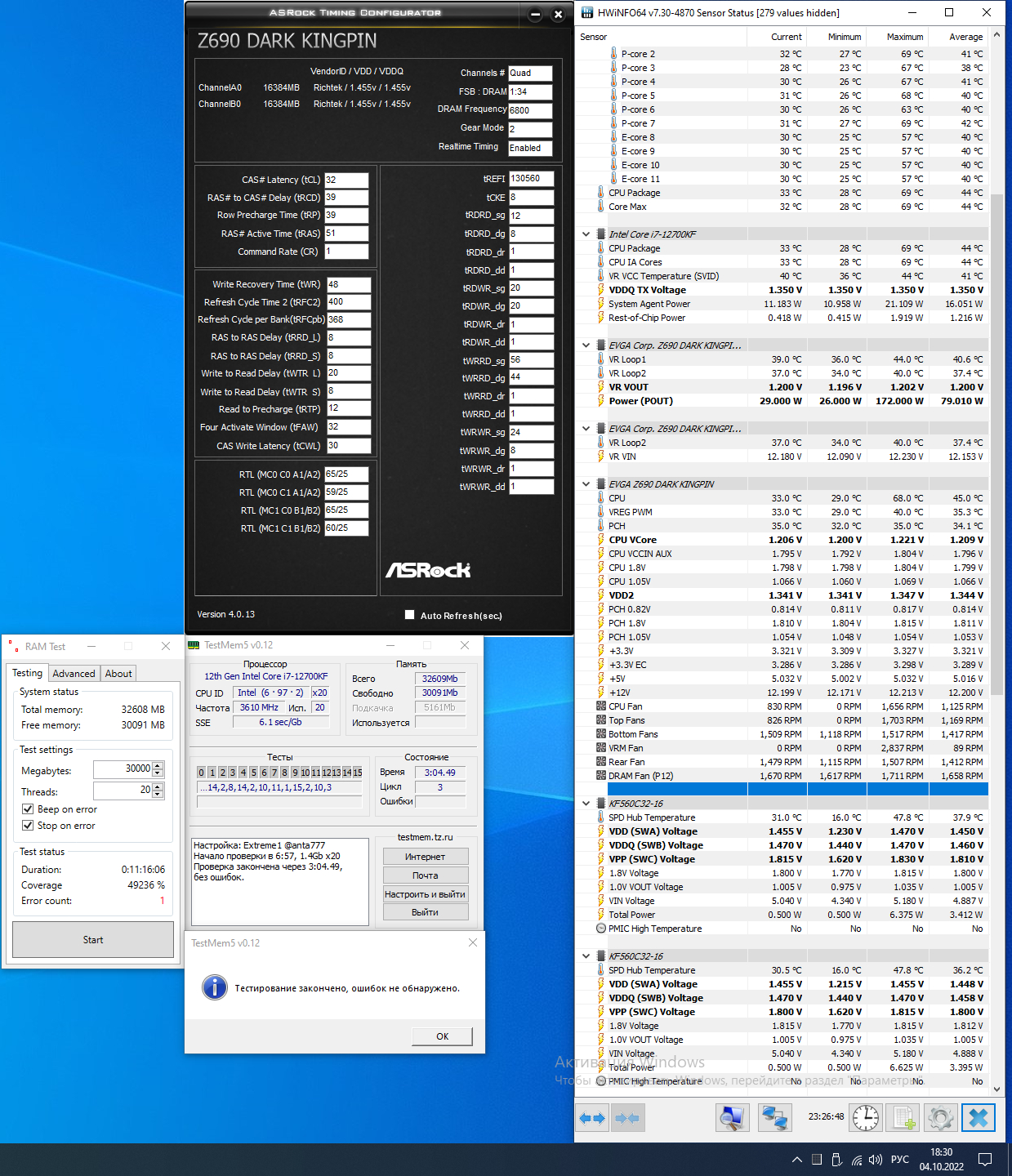1012x1176 pixels.
Task: Increase Megabytes value with up arrow
Action: (158, 765)
